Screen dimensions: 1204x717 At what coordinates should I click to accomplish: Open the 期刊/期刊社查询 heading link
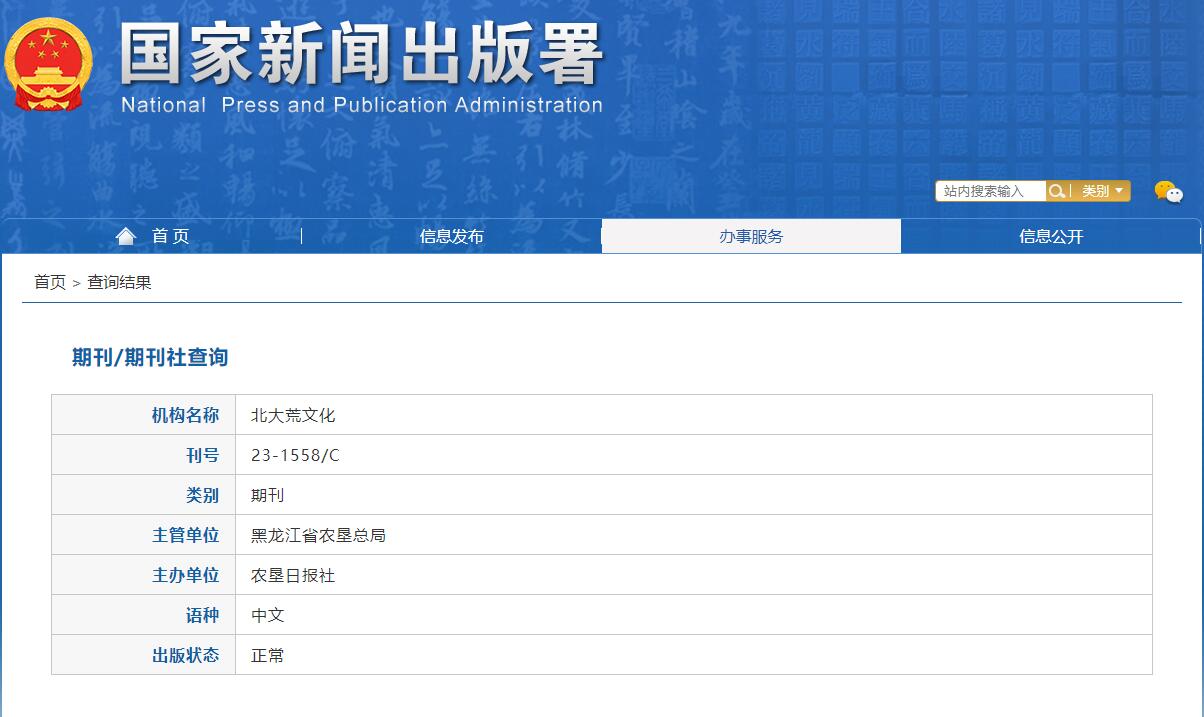[146, 358]
